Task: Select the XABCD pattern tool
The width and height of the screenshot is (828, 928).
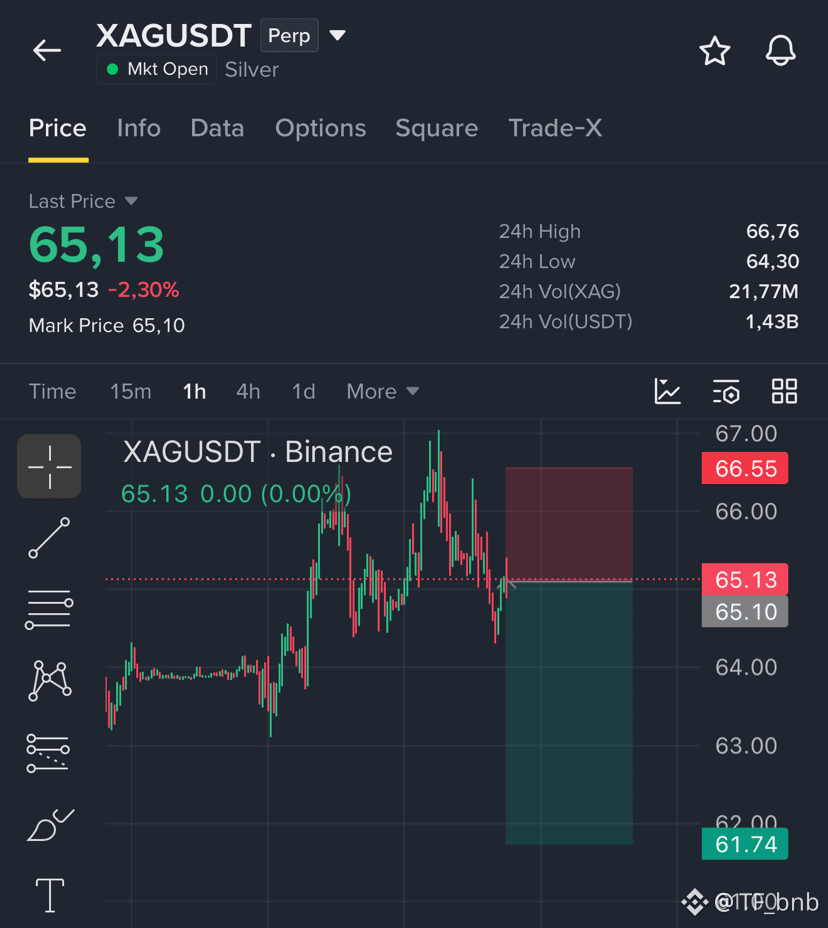Action: pyautogui.click(x=50, y=681)
